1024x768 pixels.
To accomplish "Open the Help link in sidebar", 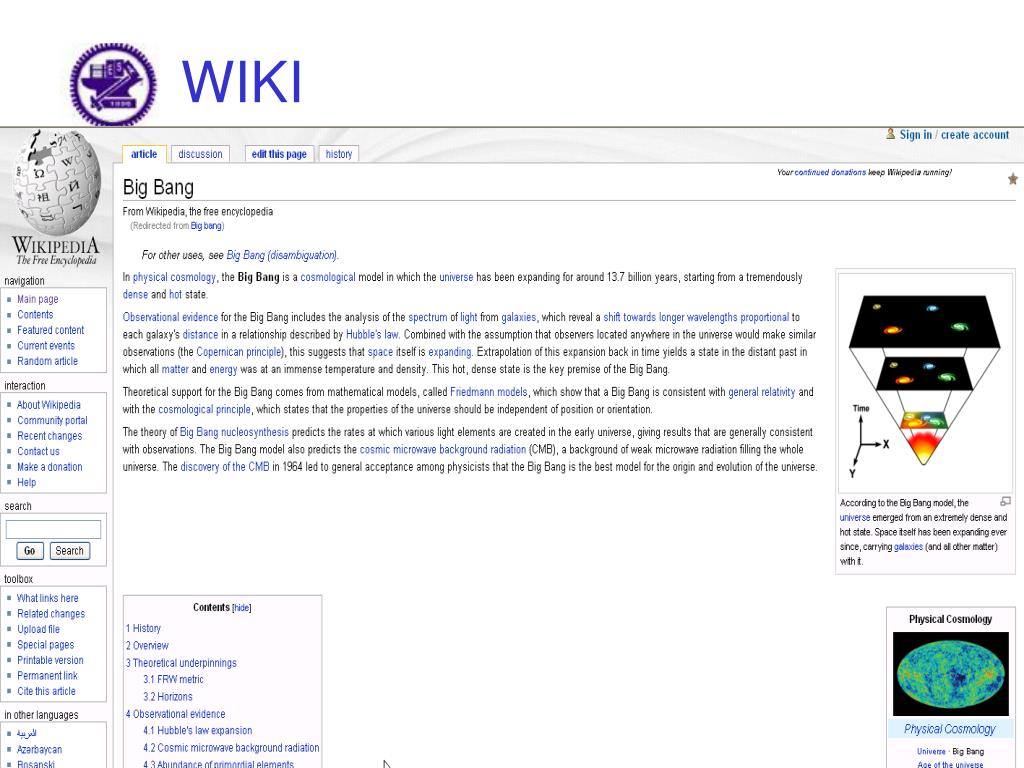I will pyautogui.click(x=26, y=483).
